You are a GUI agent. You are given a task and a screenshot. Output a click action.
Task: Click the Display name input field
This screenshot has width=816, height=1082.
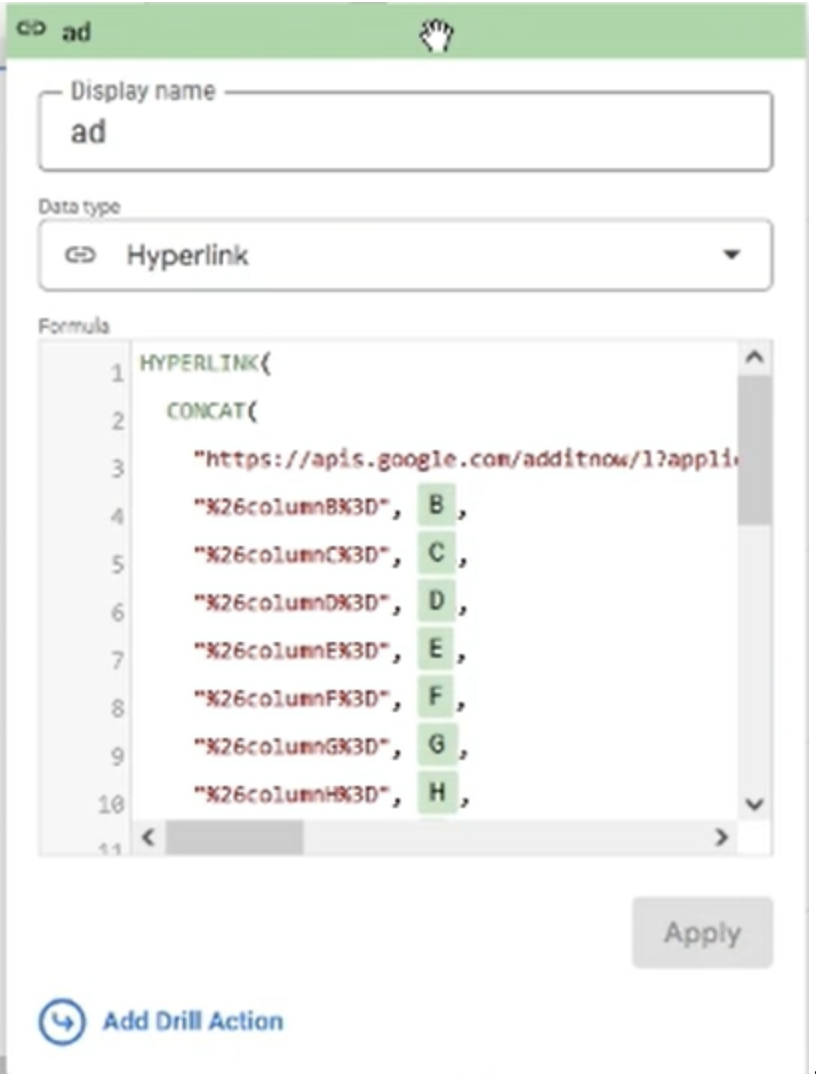[405, 132]
